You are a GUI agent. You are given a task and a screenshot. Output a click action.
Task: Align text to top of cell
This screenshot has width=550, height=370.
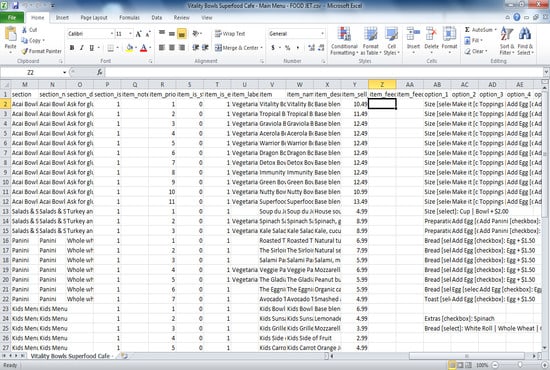(x=162, y=34)
